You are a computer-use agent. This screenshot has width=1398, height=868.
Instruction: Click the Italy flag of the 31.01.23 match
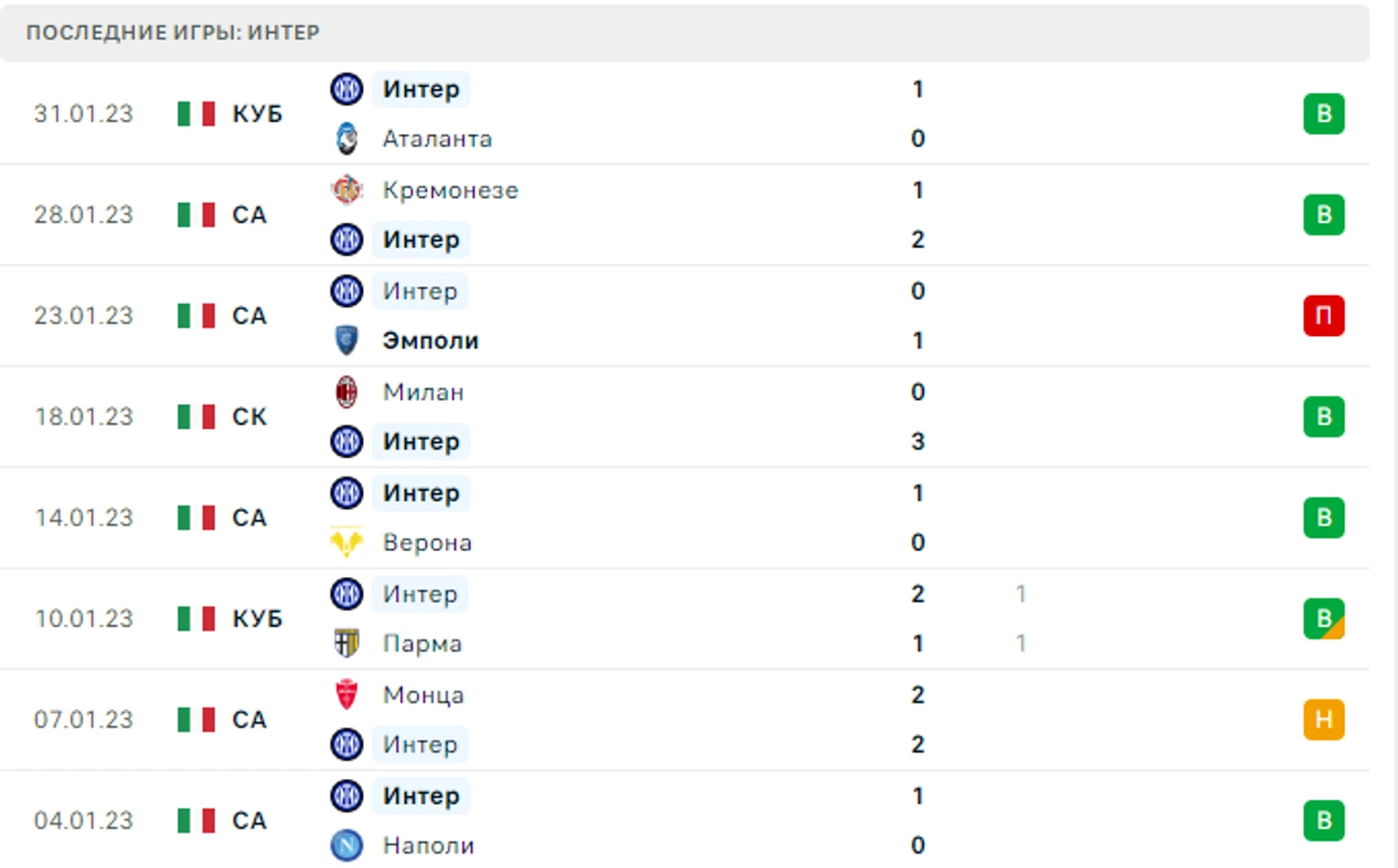196,114
